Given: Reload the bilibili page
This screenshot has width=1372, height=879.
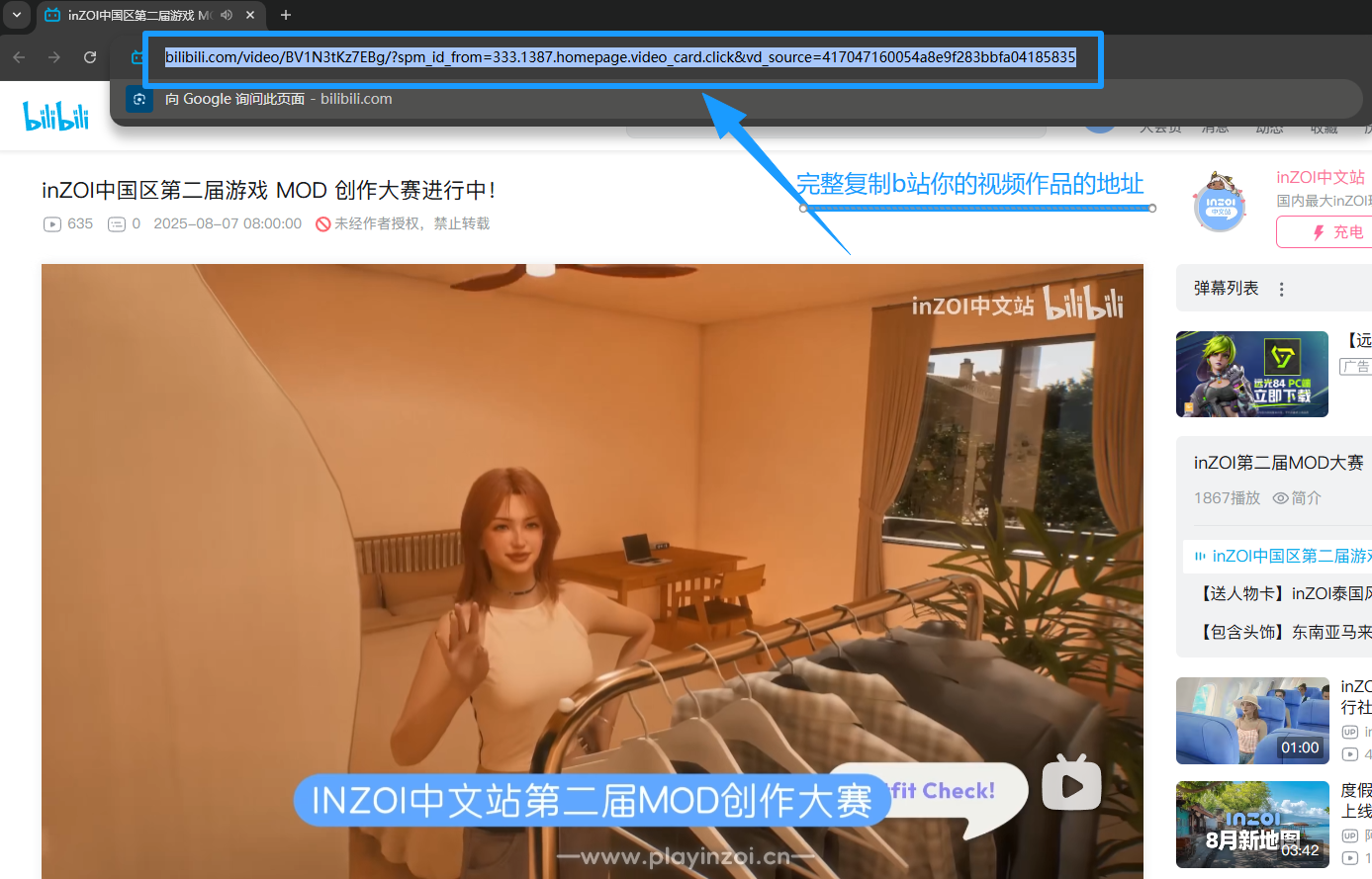Looking at the screenshot, I should (x=90, y=57).
